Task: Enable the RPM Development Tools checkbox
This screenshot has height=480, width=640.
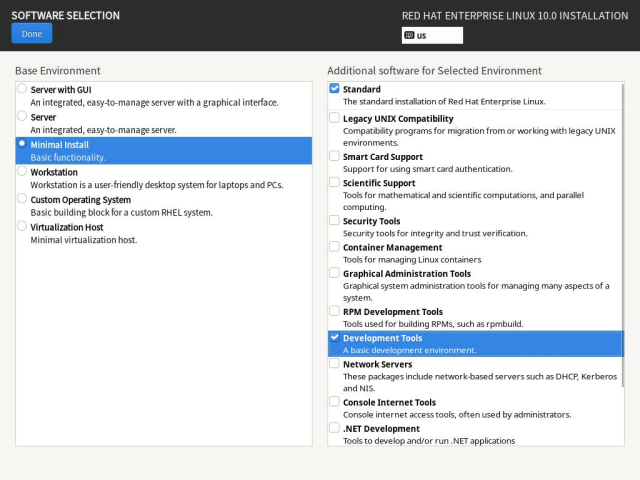Action: (x=334, y=311)
